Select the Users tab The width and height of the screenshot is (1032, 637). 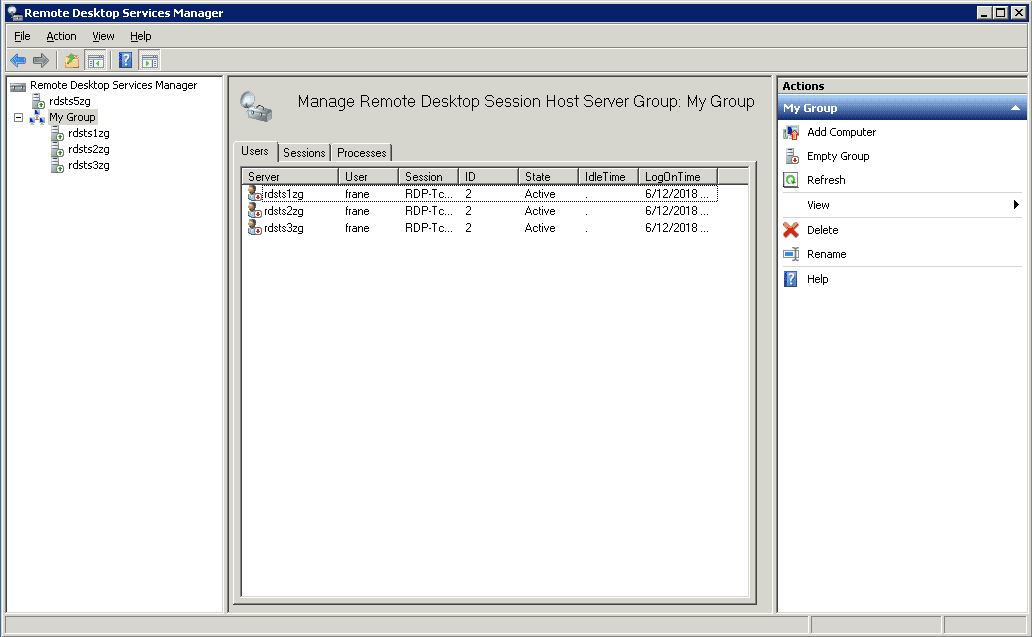click(x=255, y=151)
